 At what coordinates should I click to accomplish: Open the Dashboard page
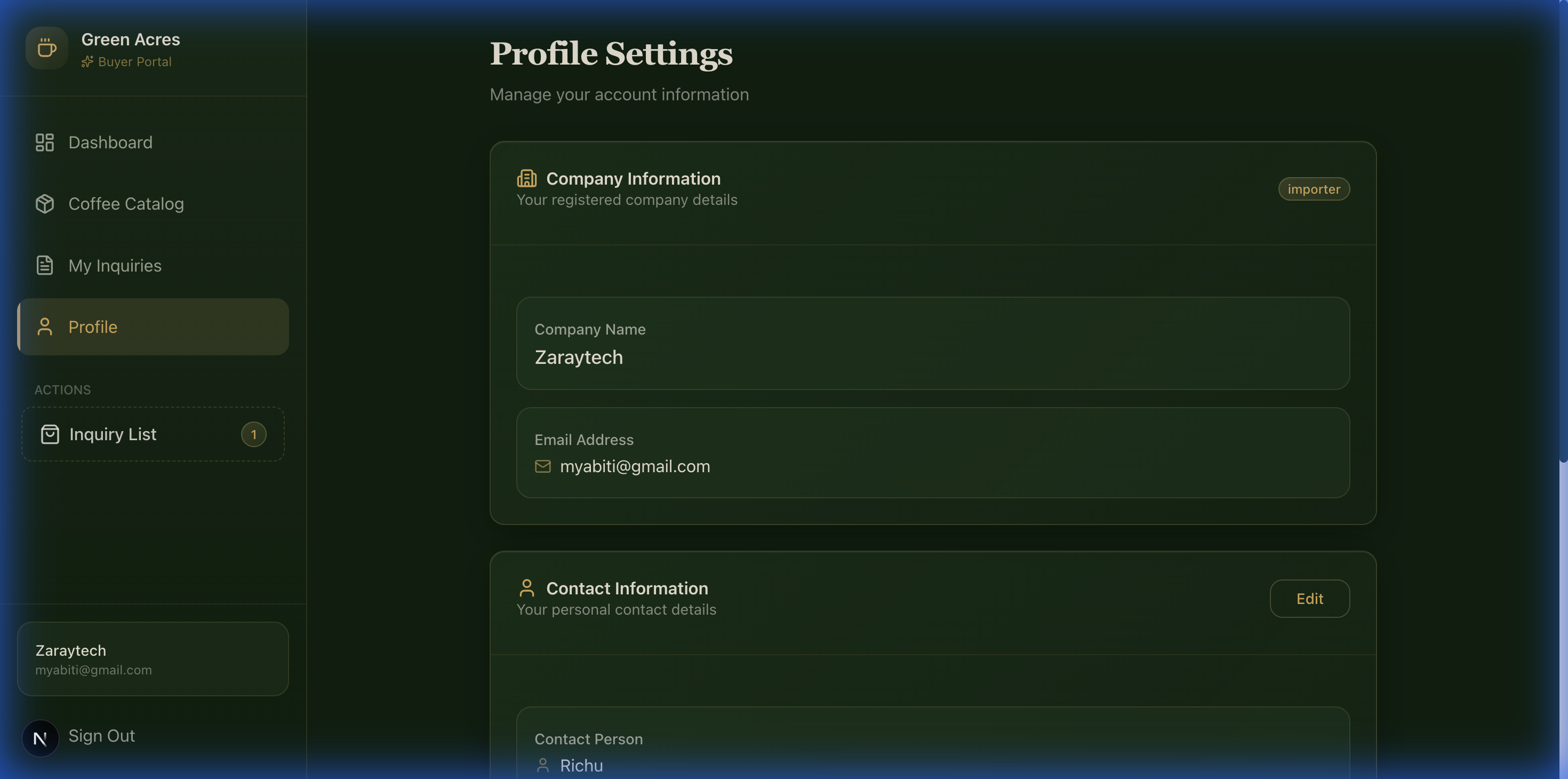pos(110,142)
